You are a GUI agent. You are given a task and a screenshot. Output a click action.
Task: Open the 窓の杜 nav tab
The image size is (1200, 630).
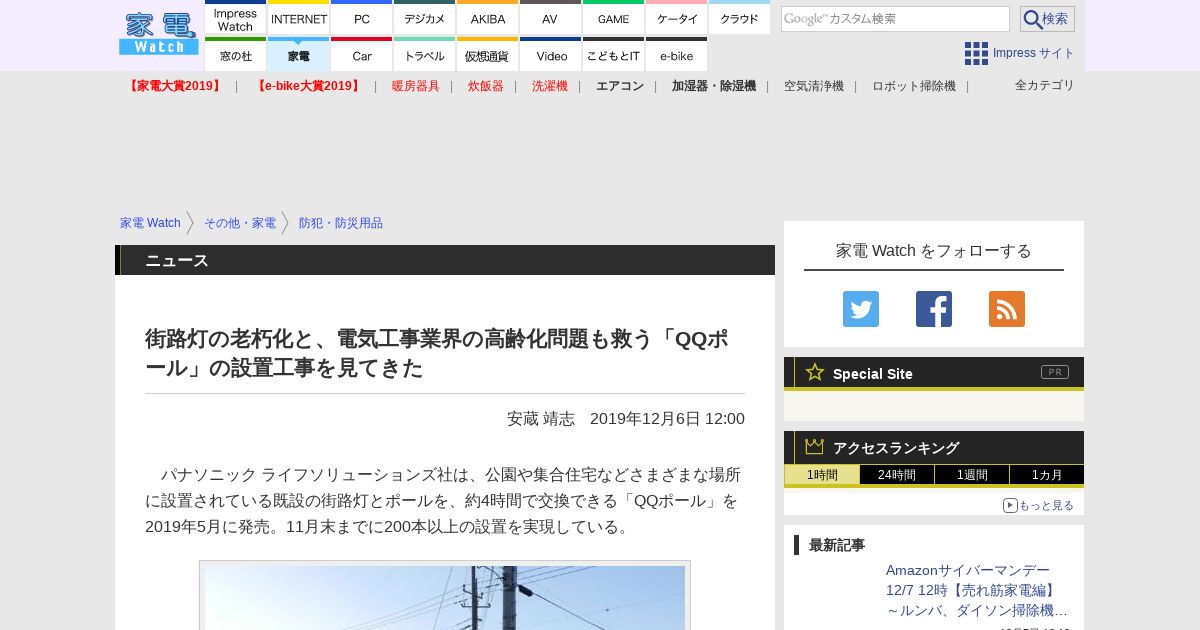236,55
